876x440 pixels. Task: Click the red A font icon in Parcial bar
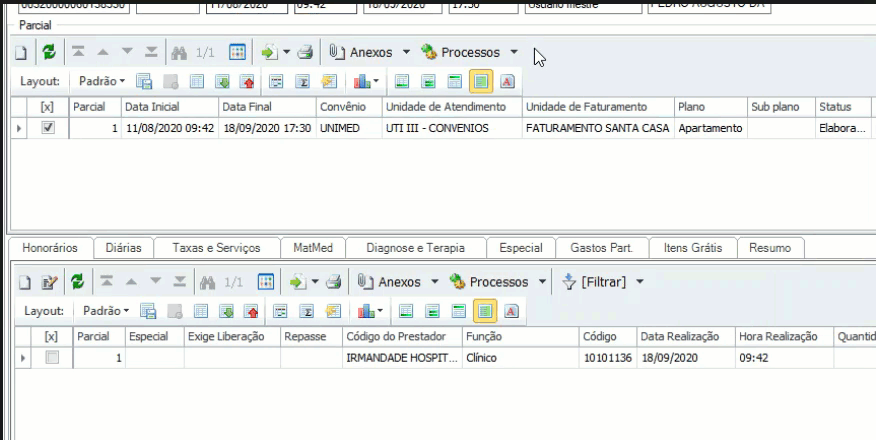[x=507, y=82]
